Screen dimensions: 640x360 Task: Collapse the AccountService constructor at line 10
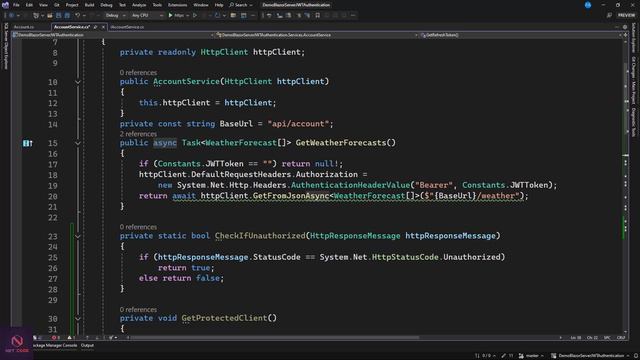pos(78,82)
